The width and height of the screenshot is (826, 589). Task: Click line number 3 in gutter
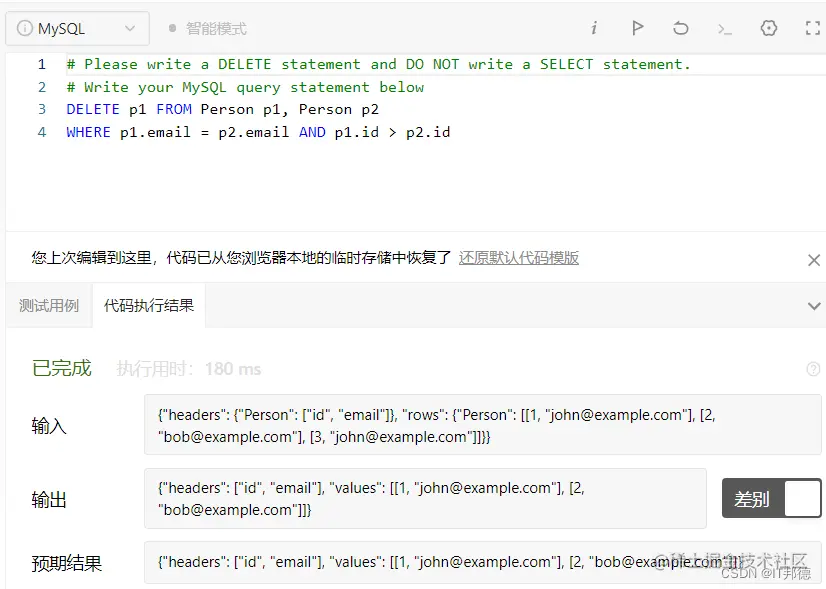click(42, 110)
